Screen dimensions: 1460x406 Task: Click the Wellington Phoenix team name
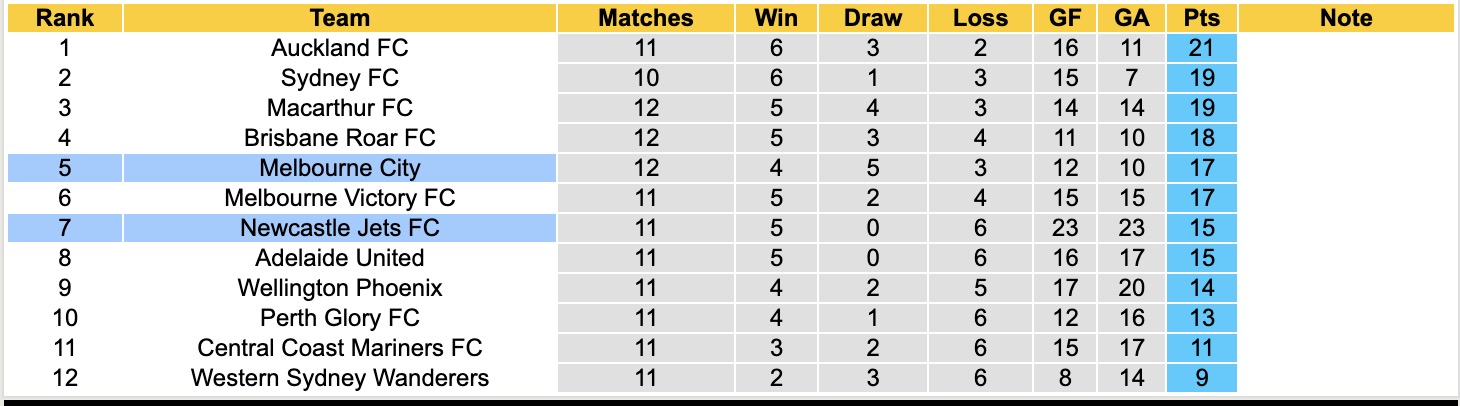coord(339,288)
